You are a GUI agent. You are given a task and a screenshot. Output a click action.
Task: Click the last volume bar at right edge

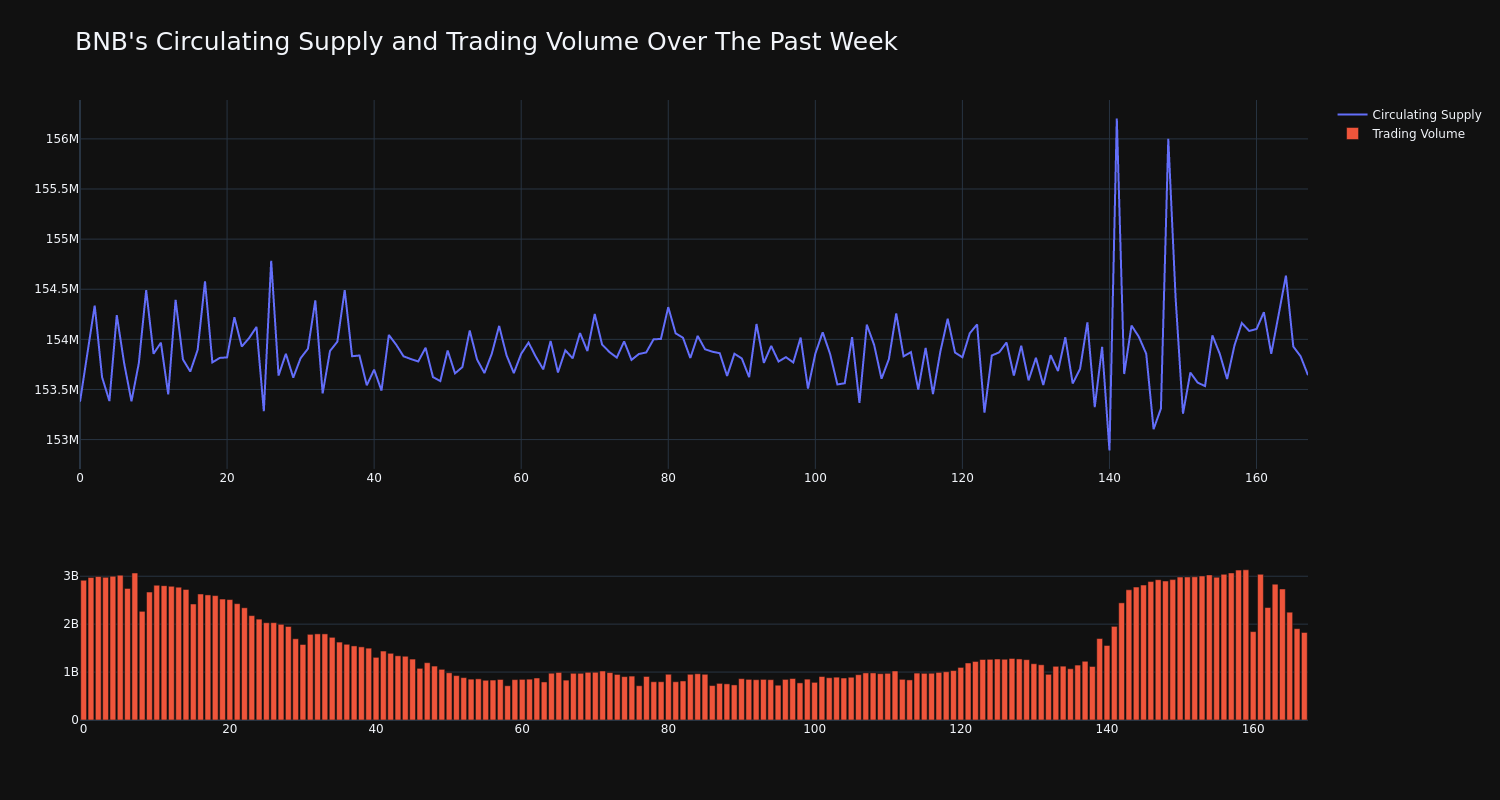point(1304,676)
